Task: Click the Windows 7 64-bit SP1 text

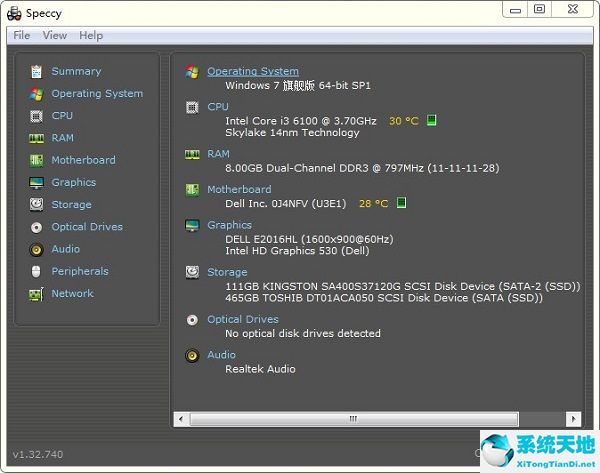Action: click(x=298, y=85)
